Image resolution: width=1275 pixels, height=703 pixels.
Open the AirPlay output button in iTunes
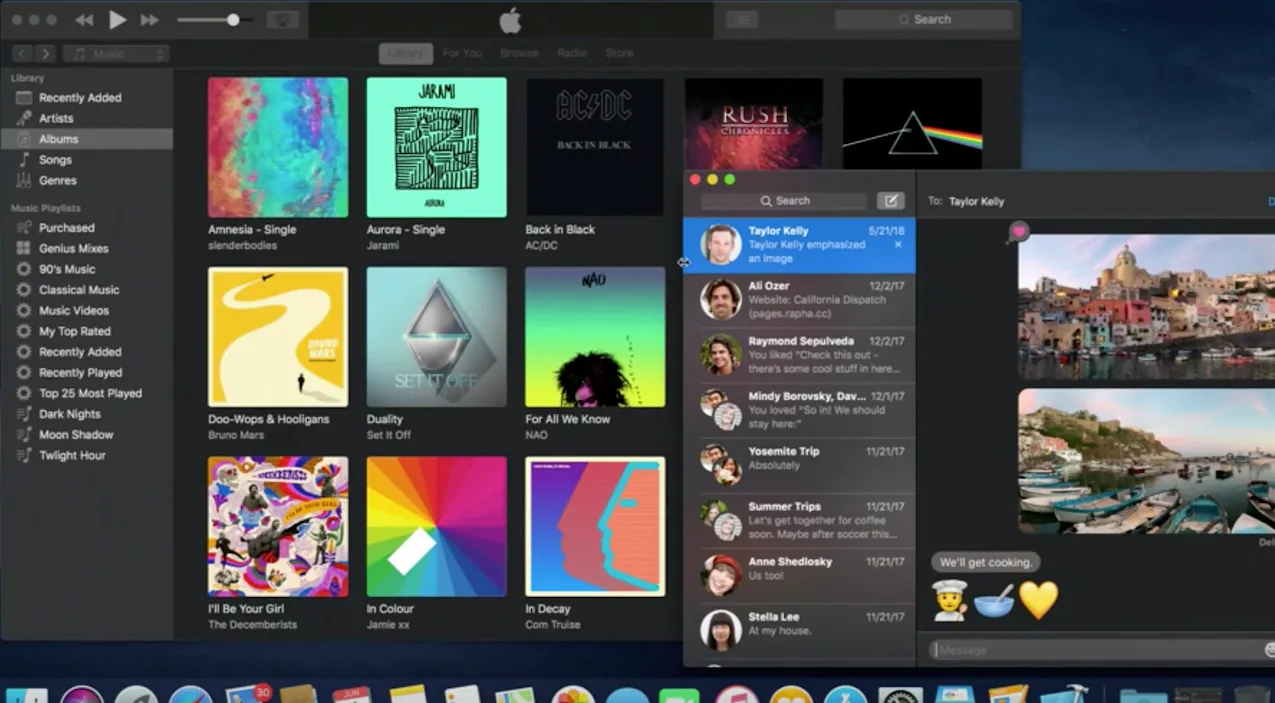click(x=283, y=20)
